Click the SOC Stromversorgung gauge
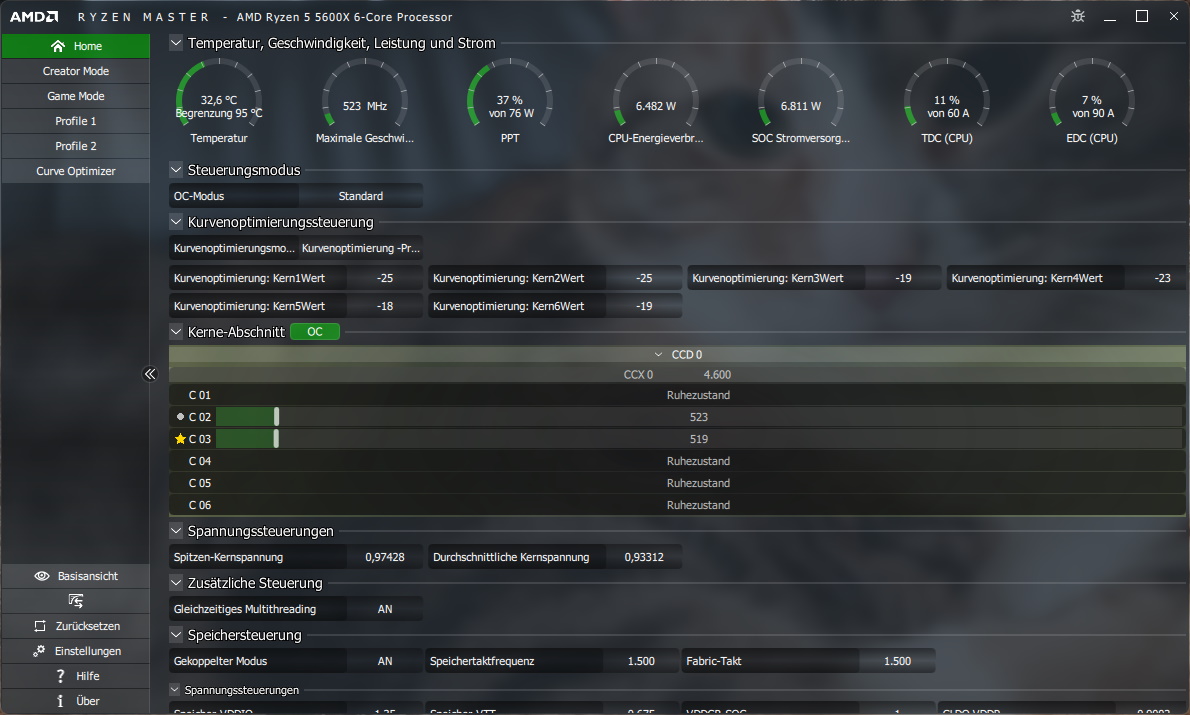The width and height of the screenshot is (1190, 715). [x=801, y=102]
